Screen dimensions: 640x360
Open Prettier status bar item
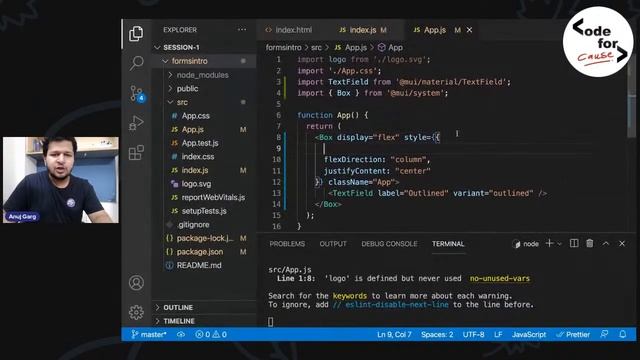pyautogui.click(x=573, y=334)
